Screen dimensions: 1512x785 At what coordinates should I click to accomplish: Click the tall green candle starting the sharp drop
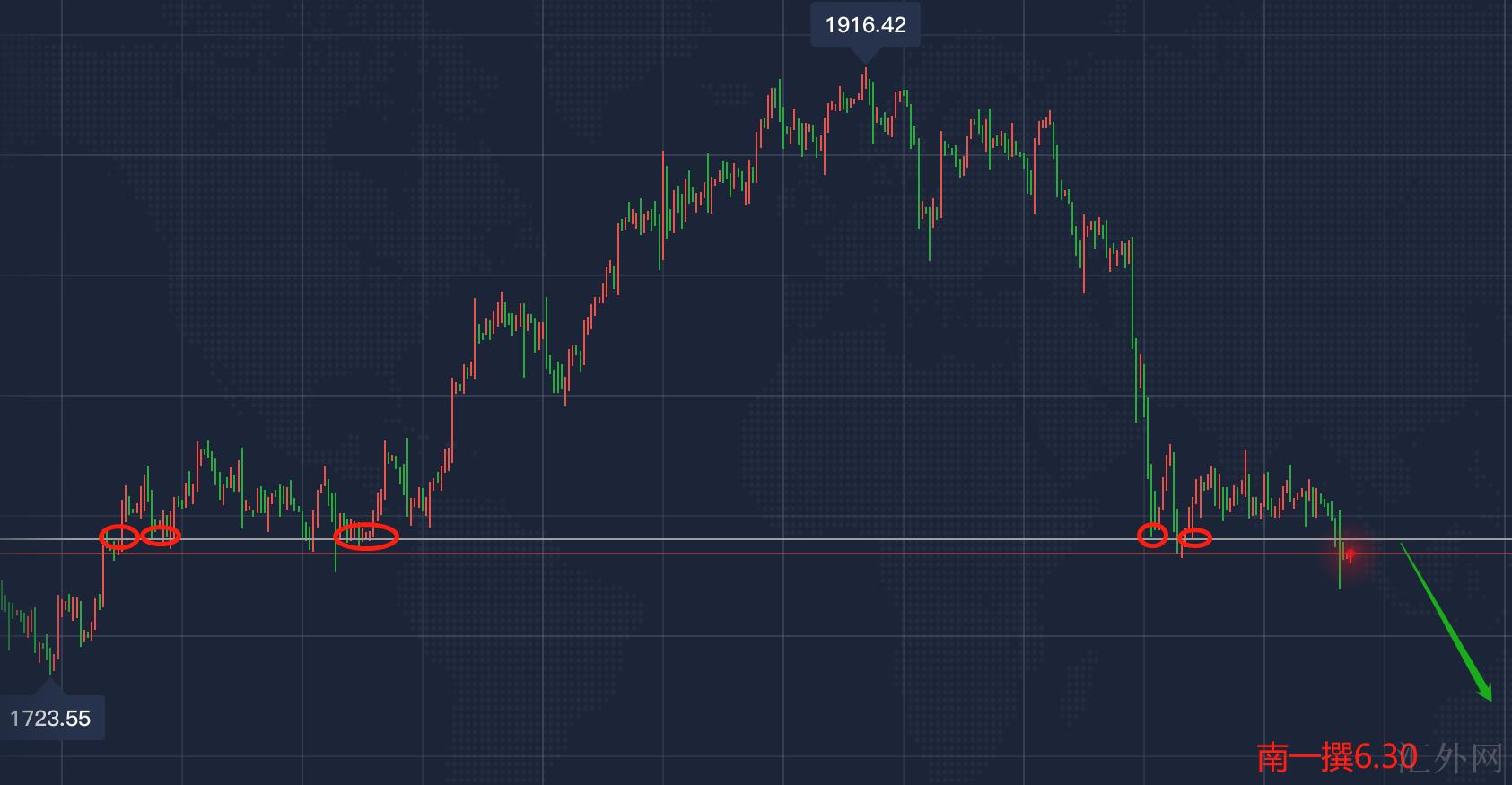pos(1133,287)
